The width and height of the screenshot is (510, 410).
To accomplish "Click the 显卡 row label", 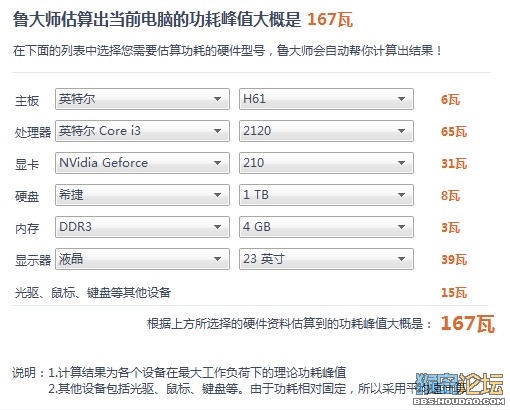I will pyautogui.click(x=27, y=164).
